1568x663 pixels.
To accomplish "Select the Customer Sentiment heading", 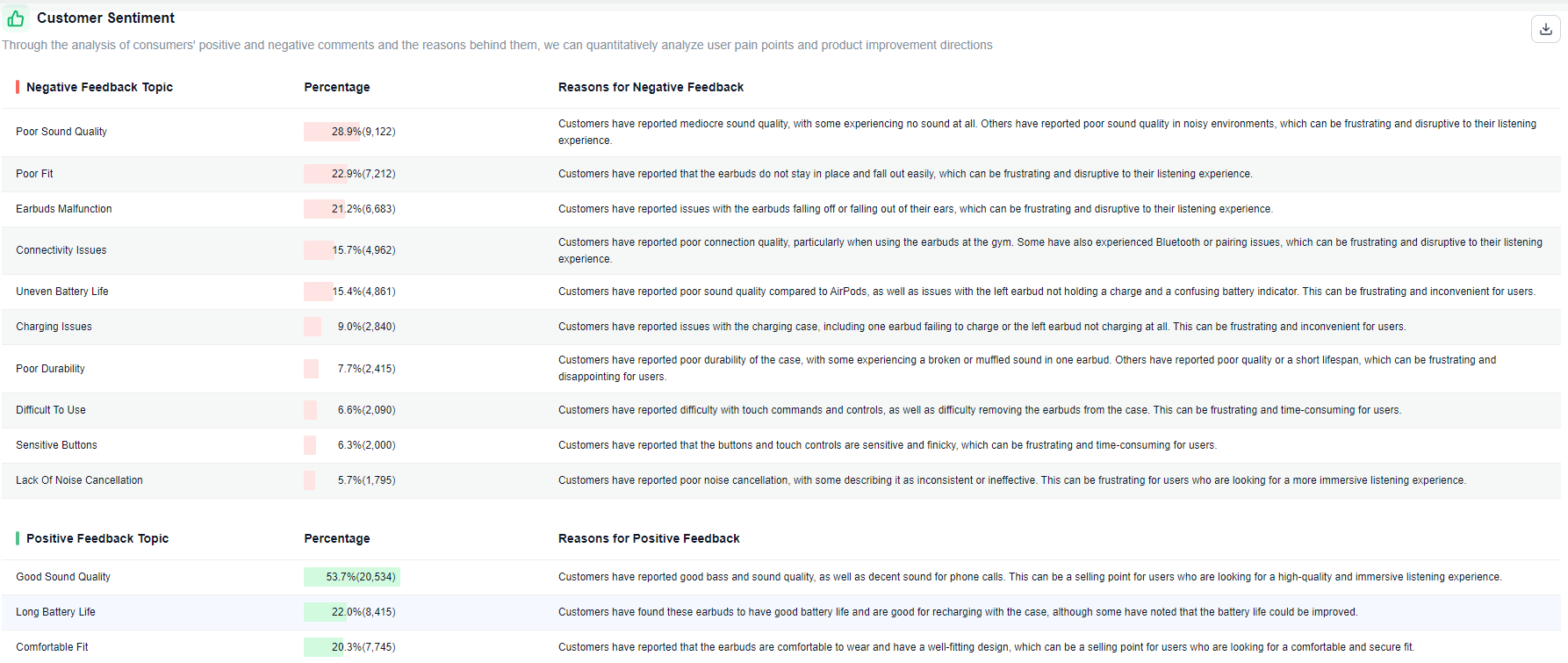I will [x=105, y=18].
